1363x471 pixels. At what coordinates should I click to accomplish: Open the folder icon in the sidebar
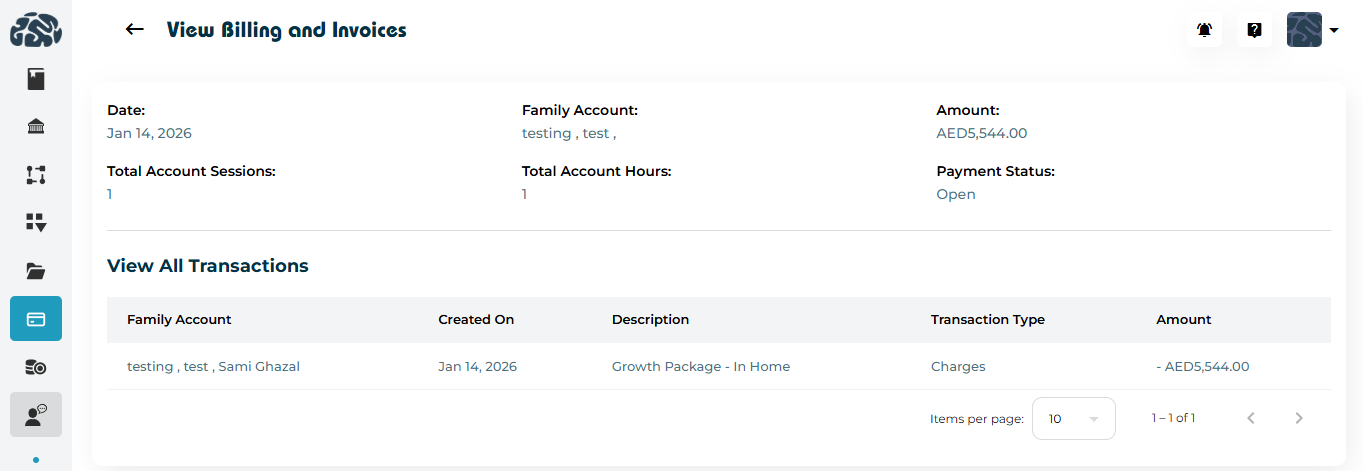tap(36, 271)
